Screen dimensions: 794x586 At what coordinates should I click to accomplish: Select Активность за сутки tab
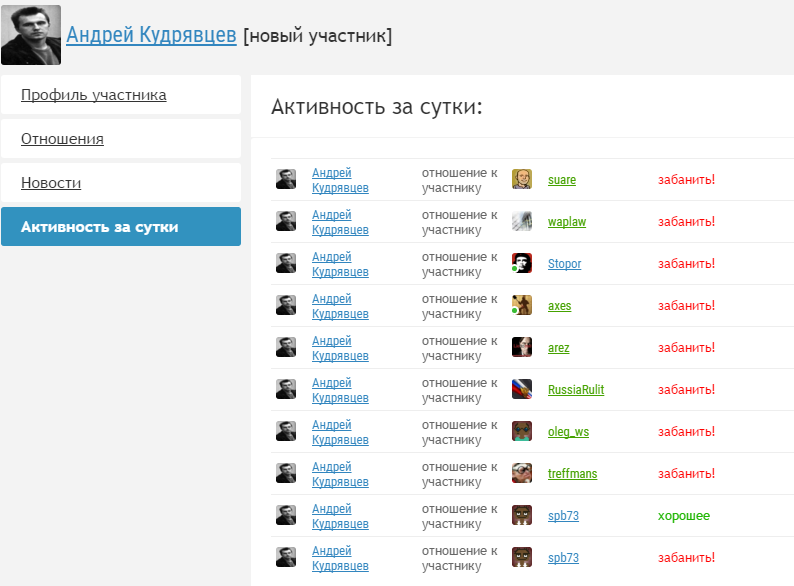point(100,227)
